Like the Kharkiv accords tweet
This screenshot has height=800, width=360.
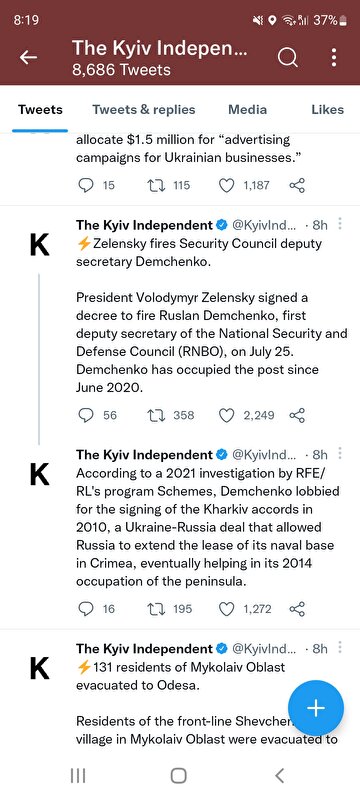226,609
